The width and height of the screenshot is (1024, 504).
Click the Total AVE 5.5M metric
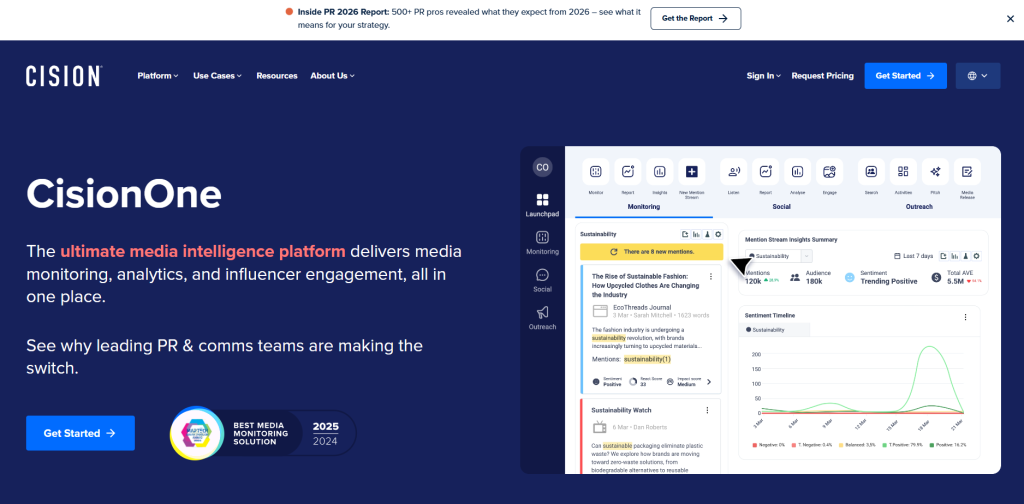point(957,277)
